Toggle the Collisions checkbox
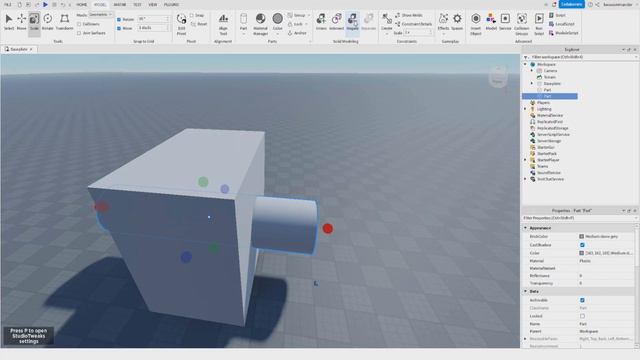Viewport: 640px width, 360px height. [79, 24]
